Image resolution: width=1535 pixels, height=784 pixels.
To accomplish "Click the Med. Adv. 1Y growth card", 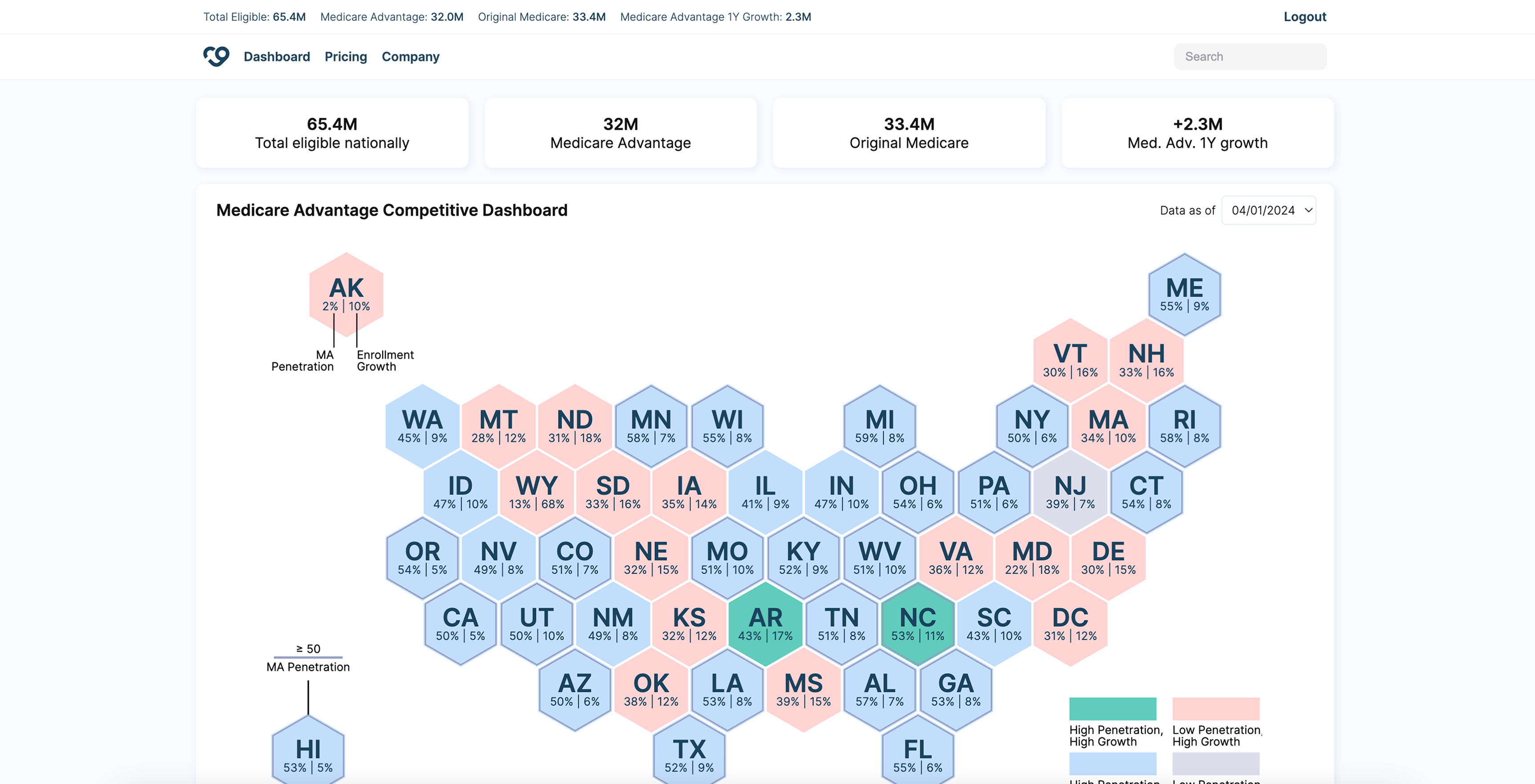I will [1197, 133].
